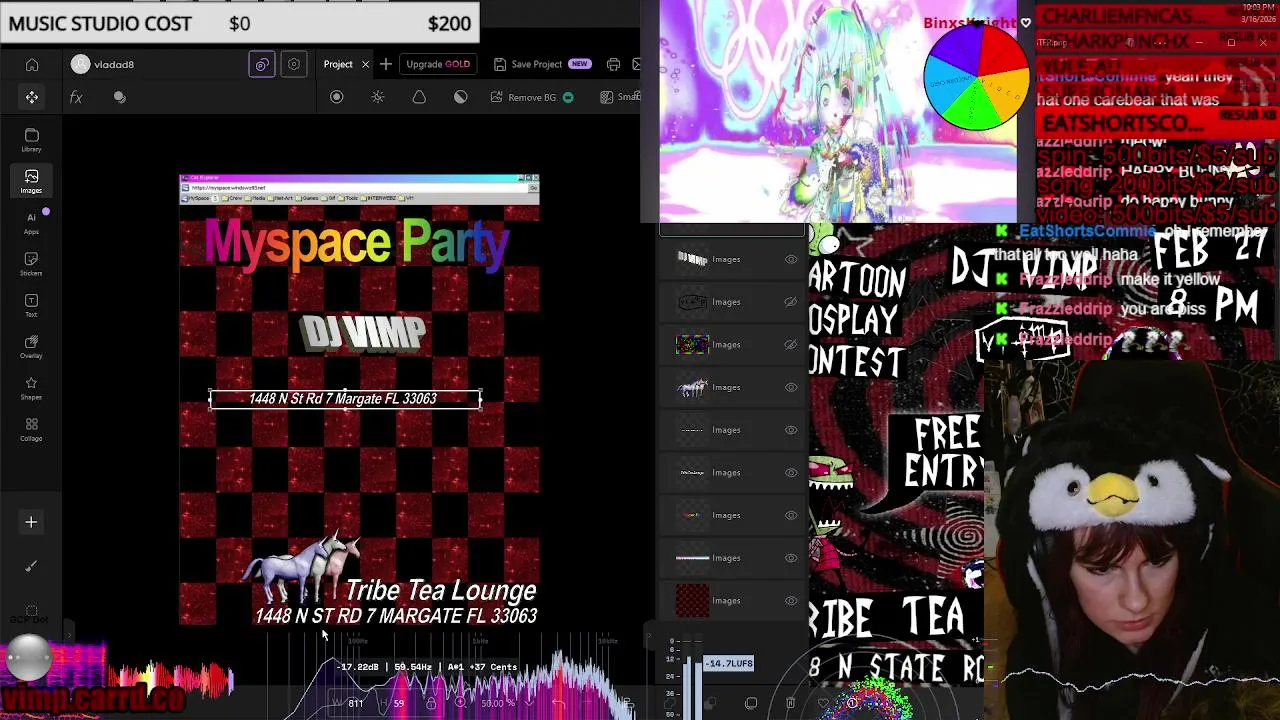Select the vignette circle tool
Screen dimensions: 1280x720
(337, 97)
